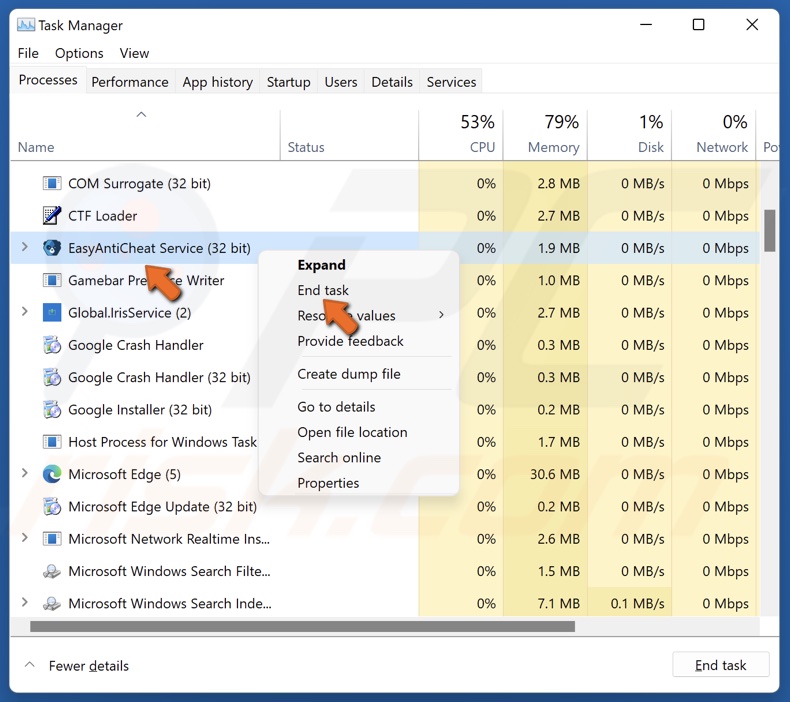This screenshot has height=702, width=790.
Task: Switch to the App history tab
Action: point(218,82)
